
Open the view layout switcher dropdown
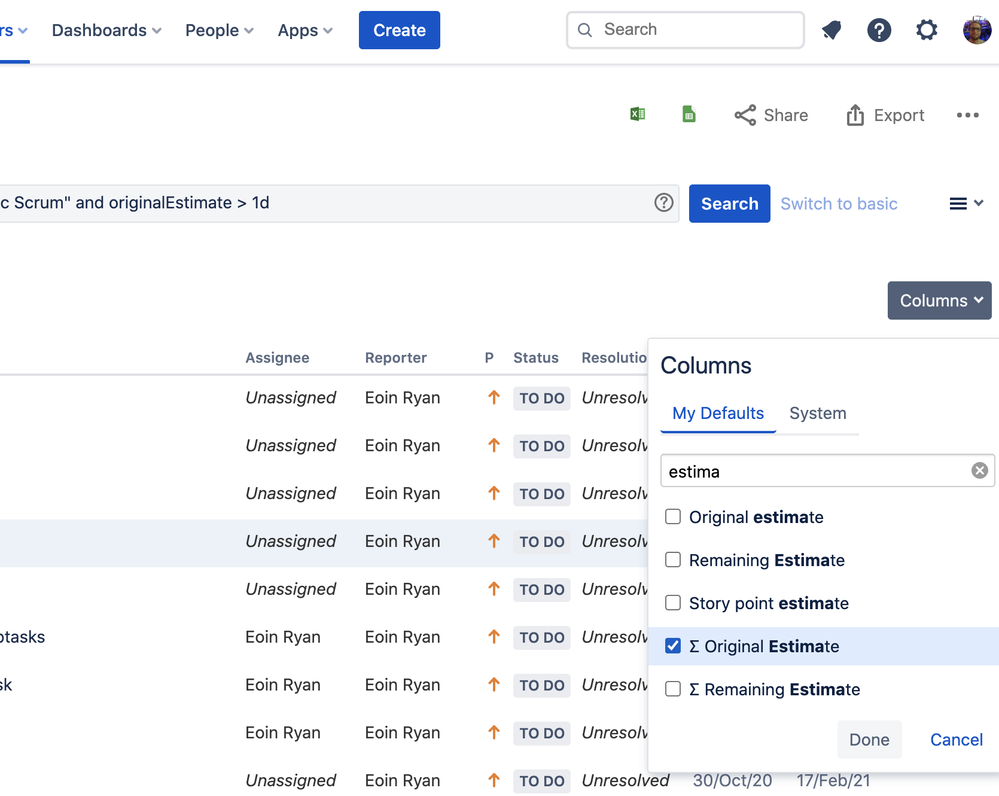tap(967, 203)
